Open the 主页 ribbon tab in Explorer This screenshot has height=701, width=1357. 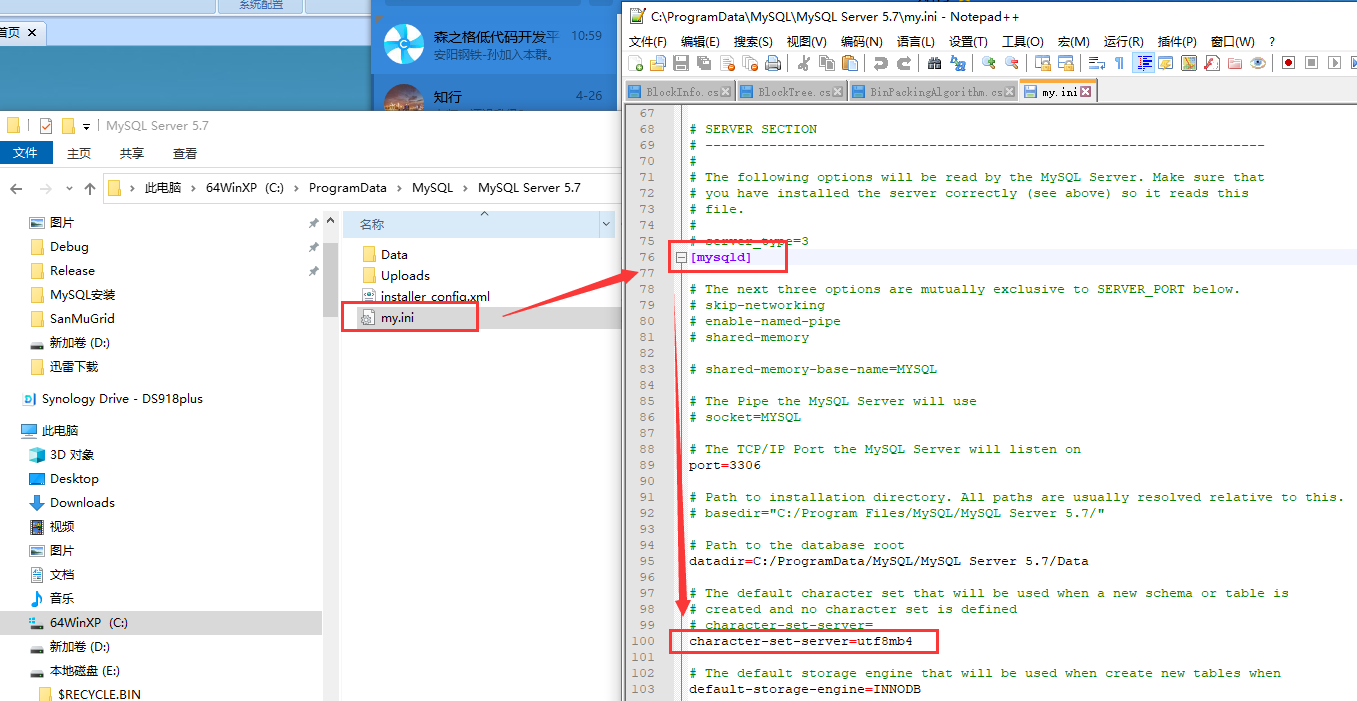point(79,153)
